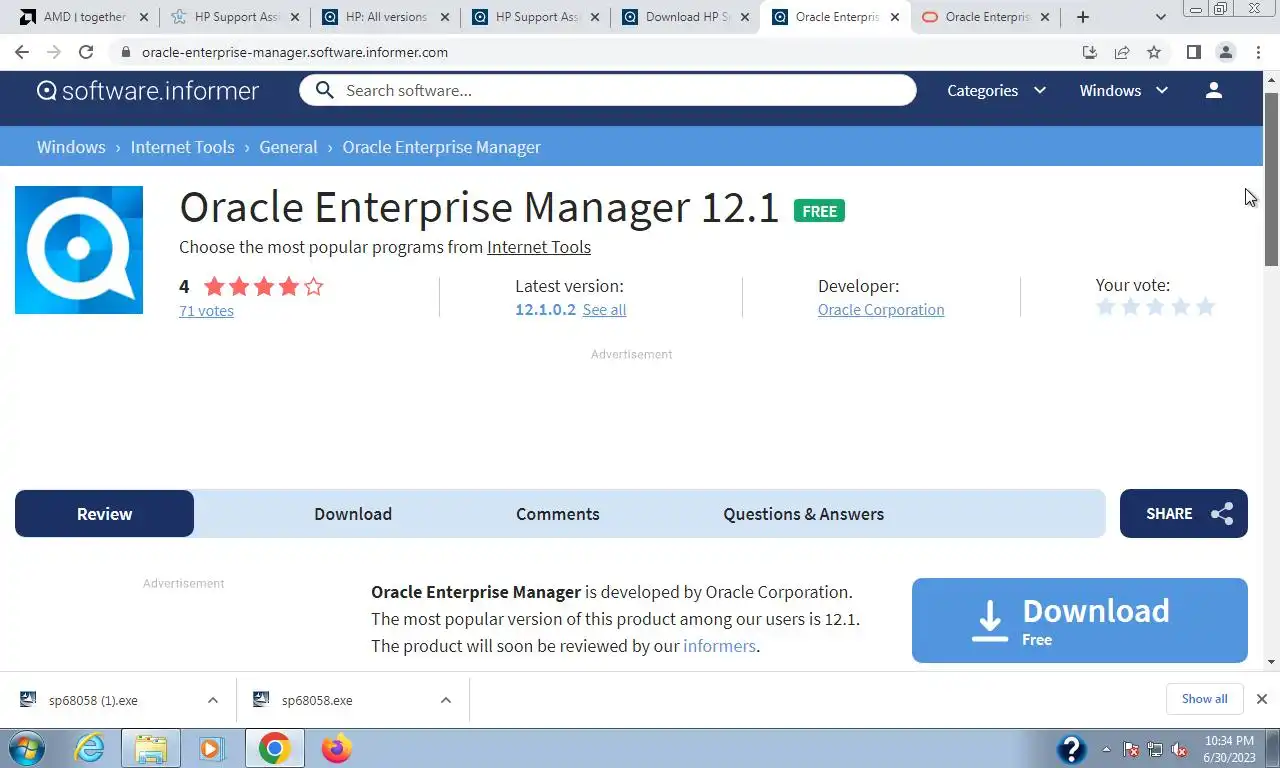The height and width of the screenshot is (768, 1280).
Task: Expand the Windows platform dropdown
Action: click(x=1123, y=90)
